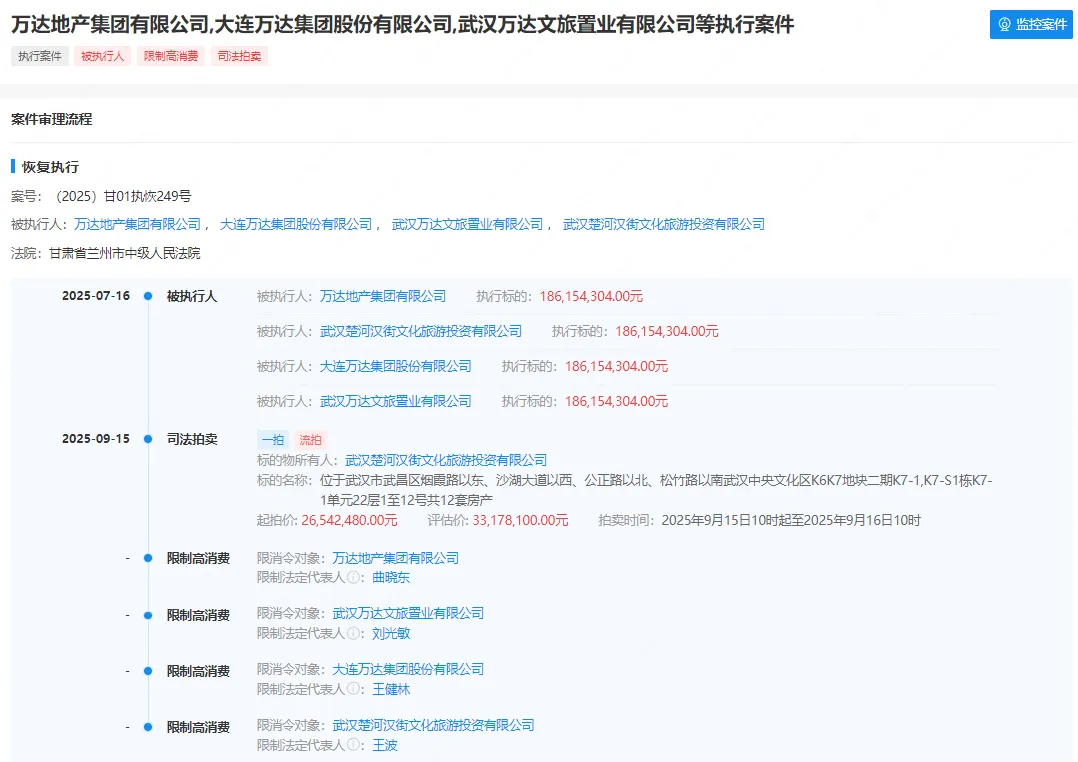Click the info icon beside 王波's representative label

point(353,745)
